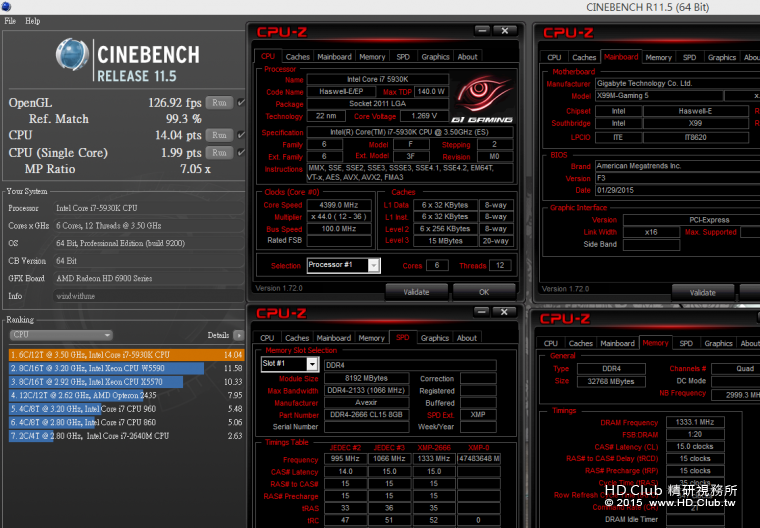Switch to CPU tab in Mainboard CPU-Z window

click(x=554, y=57)
